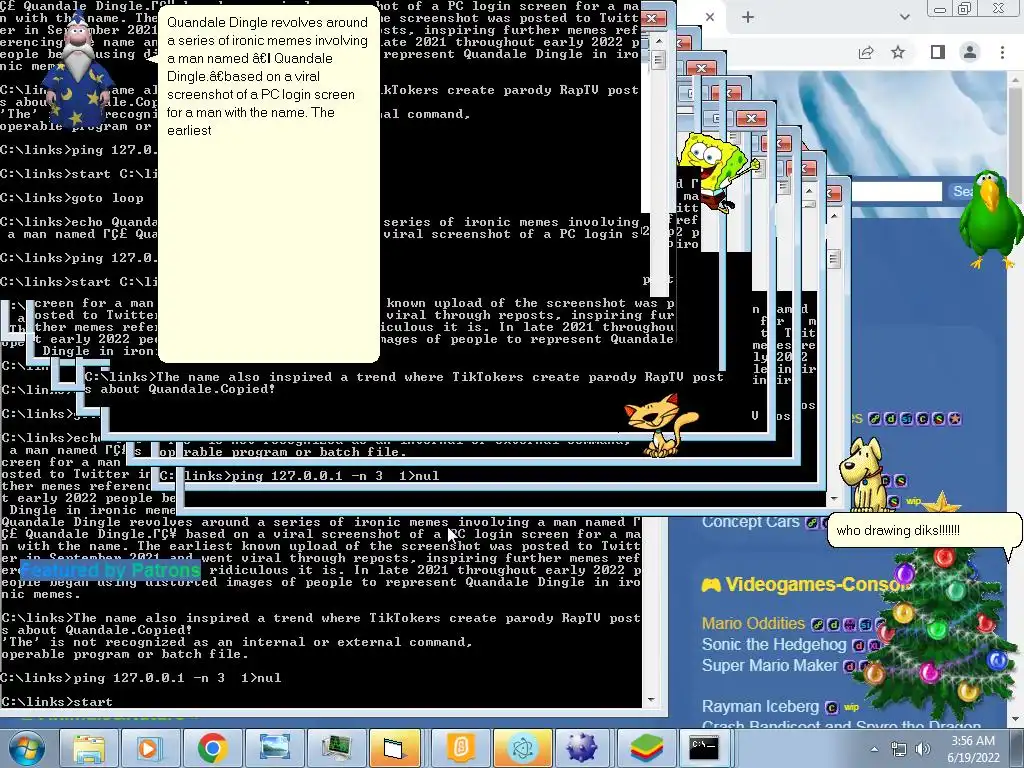Open a new Chrome tab with plus
The height and width of the screenshot is (768, 1024).
click(748, 17)
